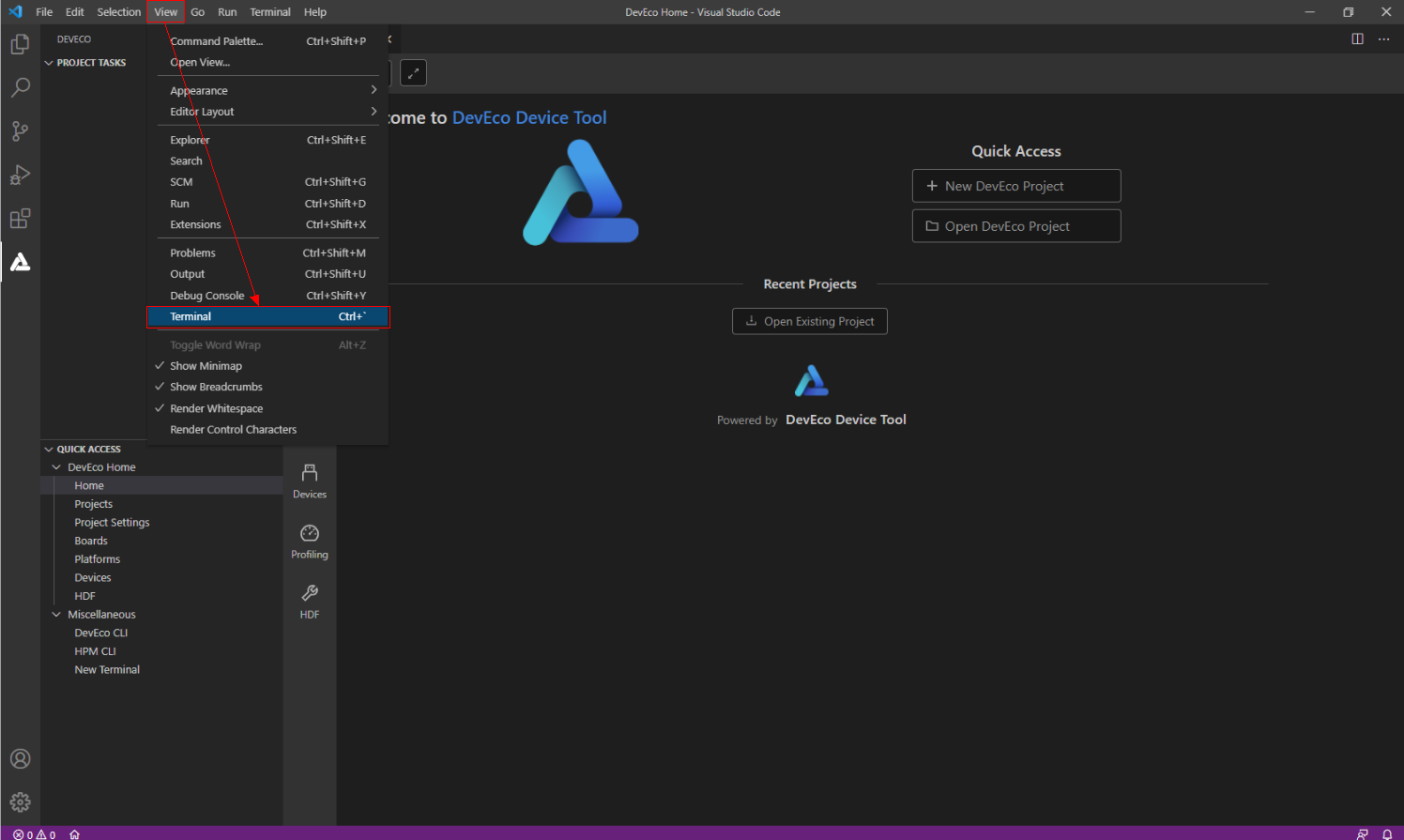The image size is (1404, 840).
Task: Open Source Control activity bar icon
Action: 20,131
